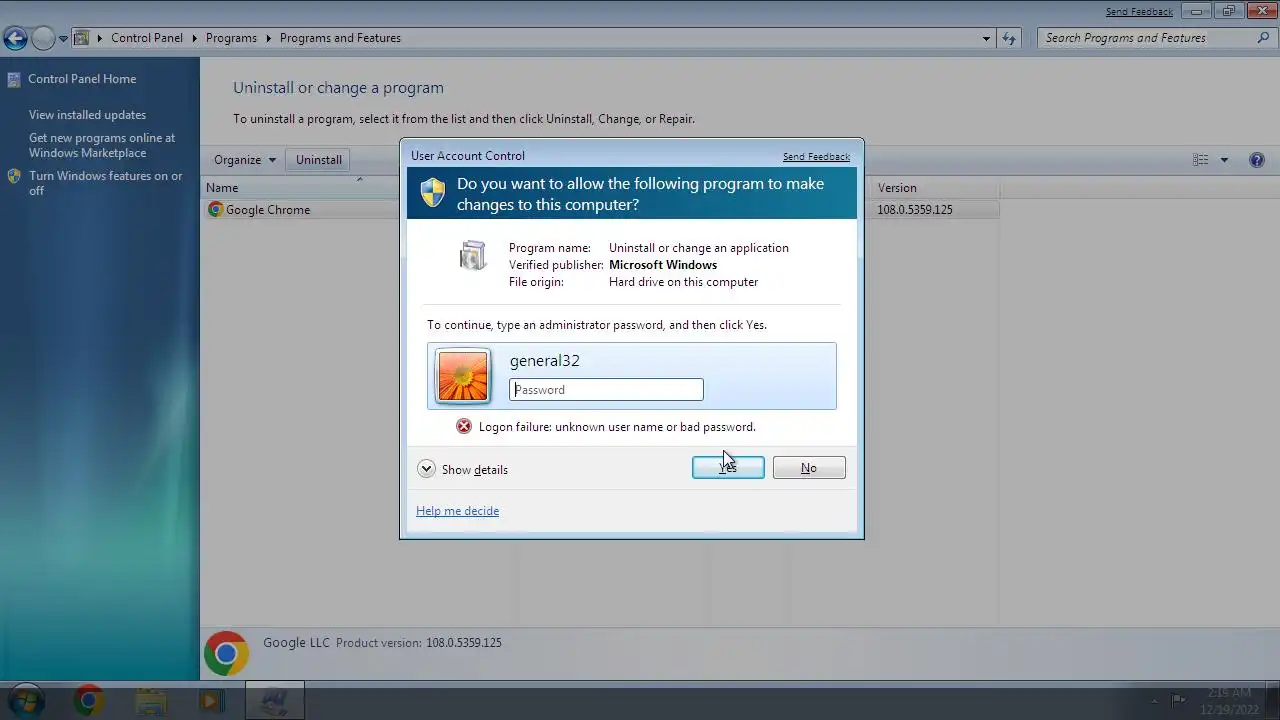This screenshot has height=720, width=1280.
Task: Open Turn Windows features on or off
Action: tap(105, 183)
